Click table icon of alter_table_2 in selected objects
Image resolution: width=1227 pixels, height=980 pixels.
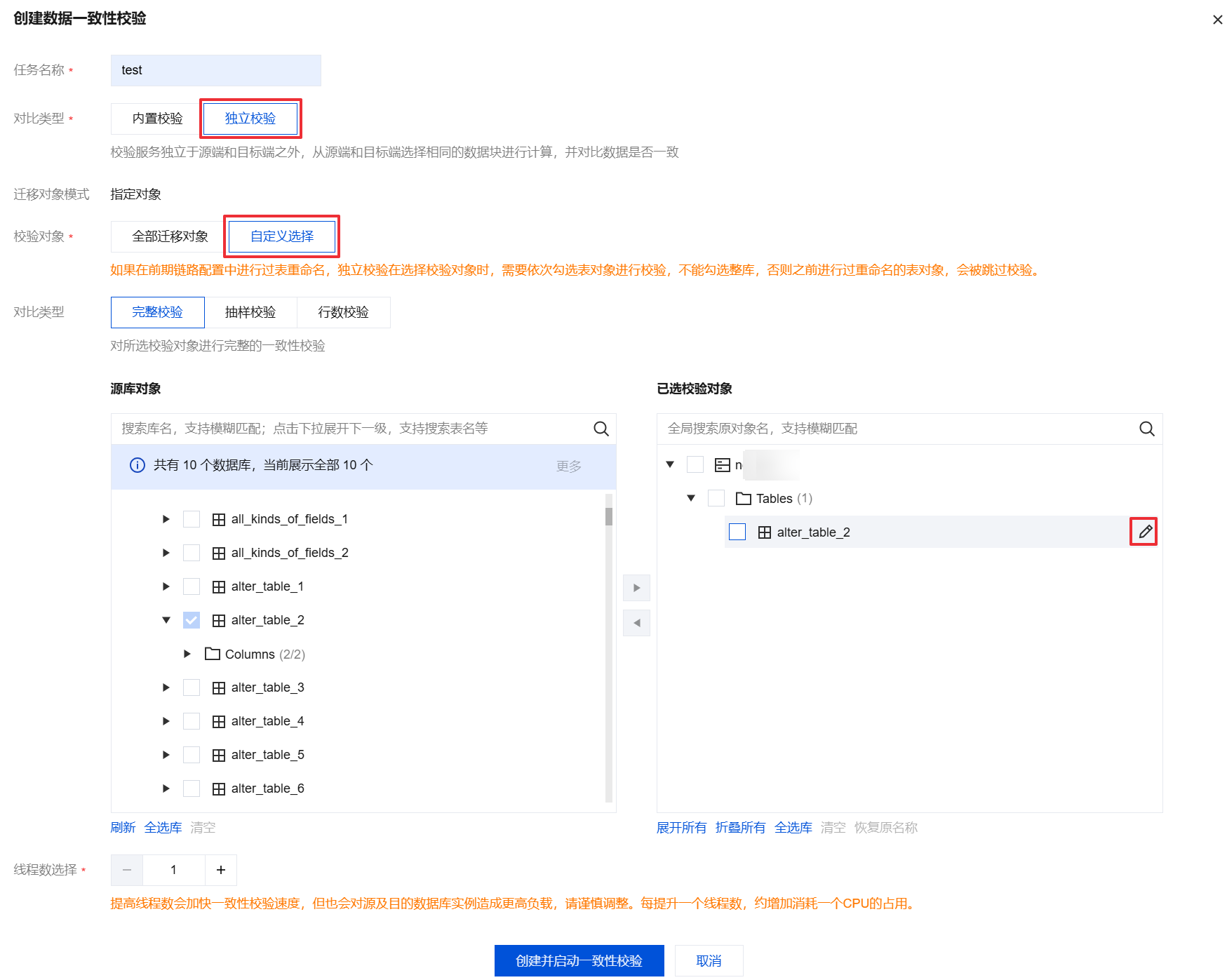765,532
